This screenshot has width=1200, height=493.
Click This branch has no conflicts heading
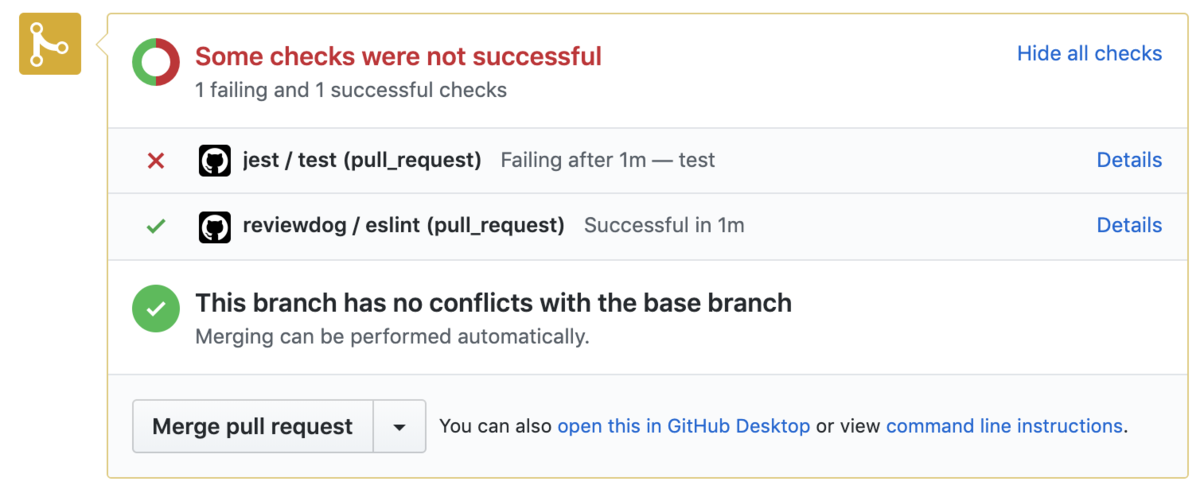point(493,303)
